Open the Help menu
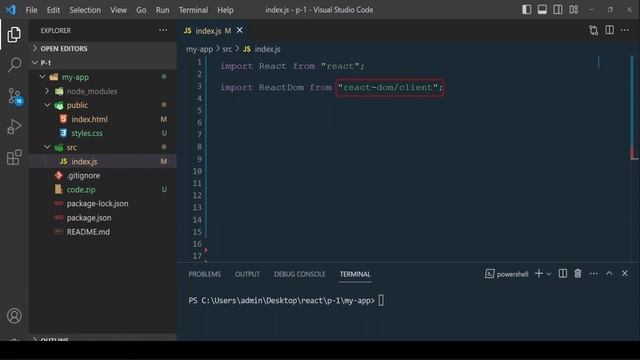 225,10
